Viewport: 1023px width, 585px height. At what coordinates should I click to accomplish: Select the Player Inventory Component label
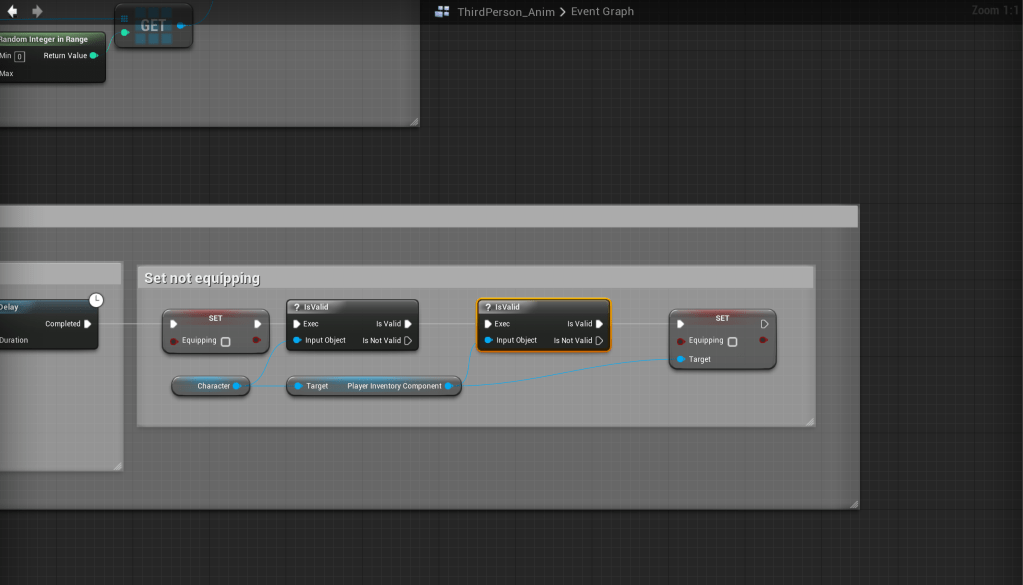[394, 386]
